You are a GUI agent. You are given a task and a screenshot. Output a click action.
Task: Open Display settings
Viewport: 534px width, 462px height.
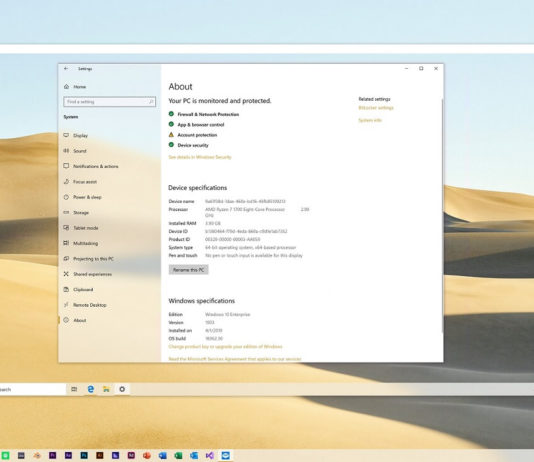(x=76, y=136)
